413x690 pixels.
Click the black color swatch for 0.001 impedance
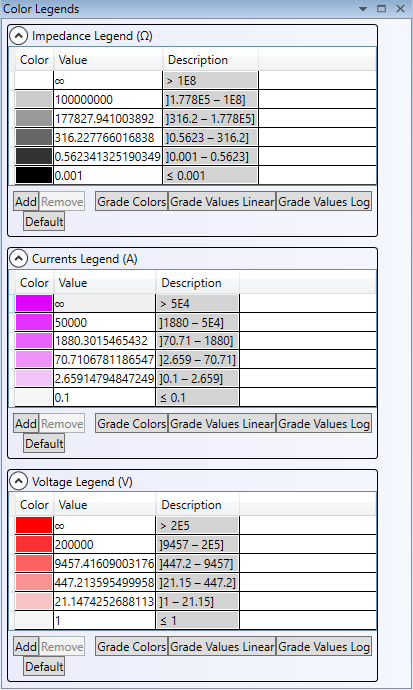point(34,175)
